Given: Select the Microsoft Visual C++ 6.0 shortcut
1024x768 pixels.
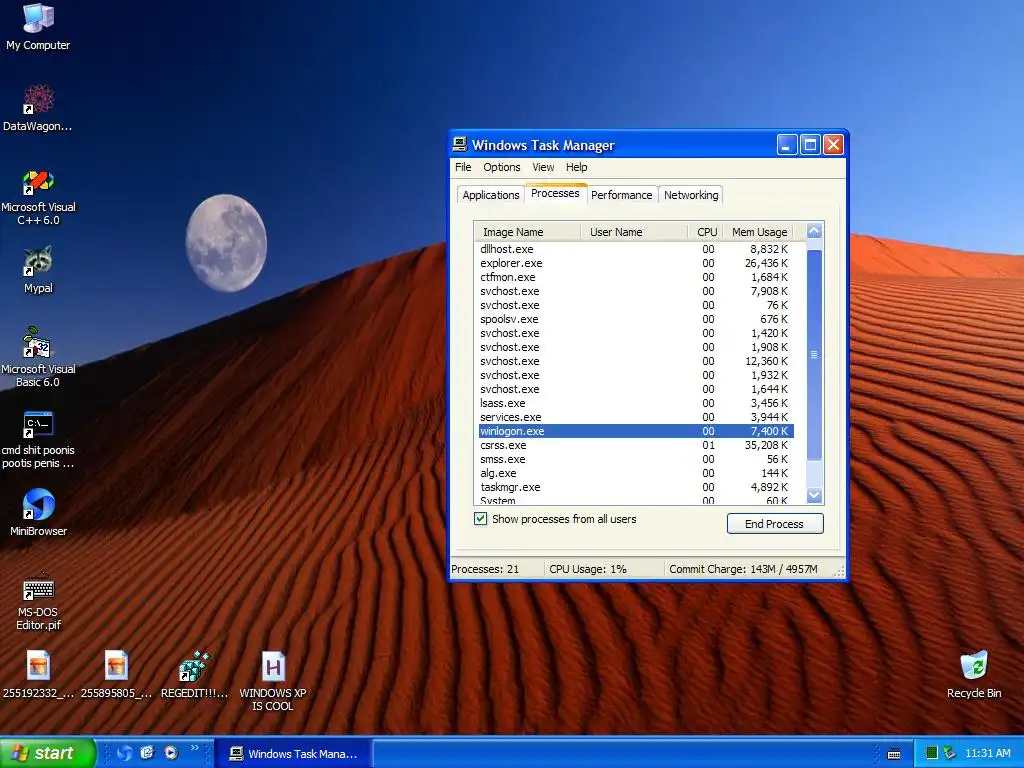Looking at the screenshot, I should tap(38, 196).
